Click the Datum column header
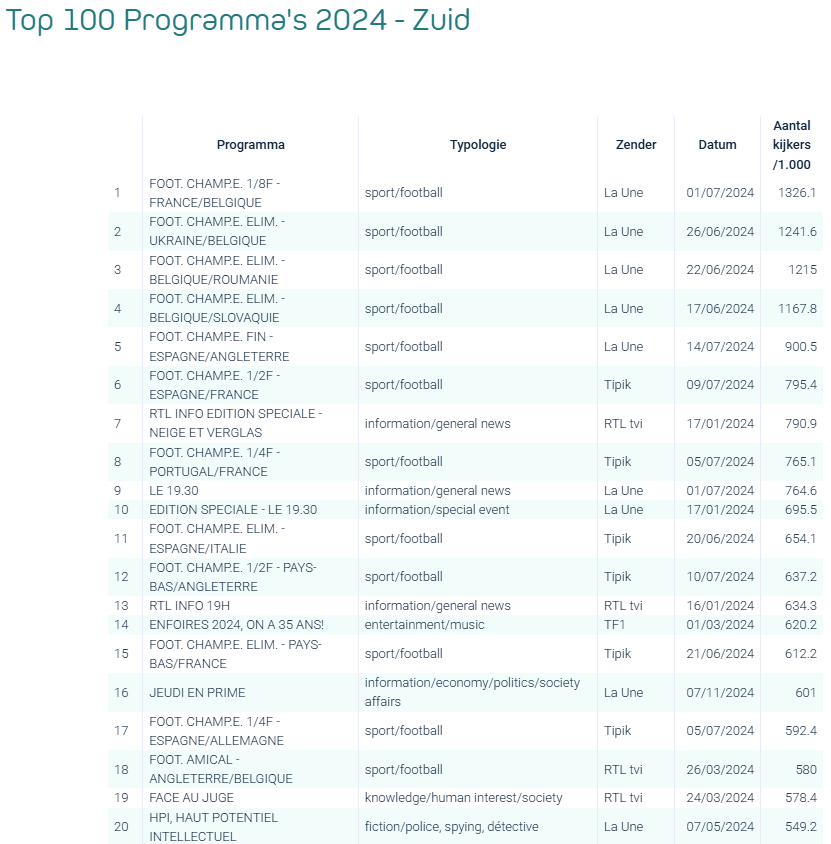The height and width of the screenshot is (844, 831). click(x=717, y=145)
